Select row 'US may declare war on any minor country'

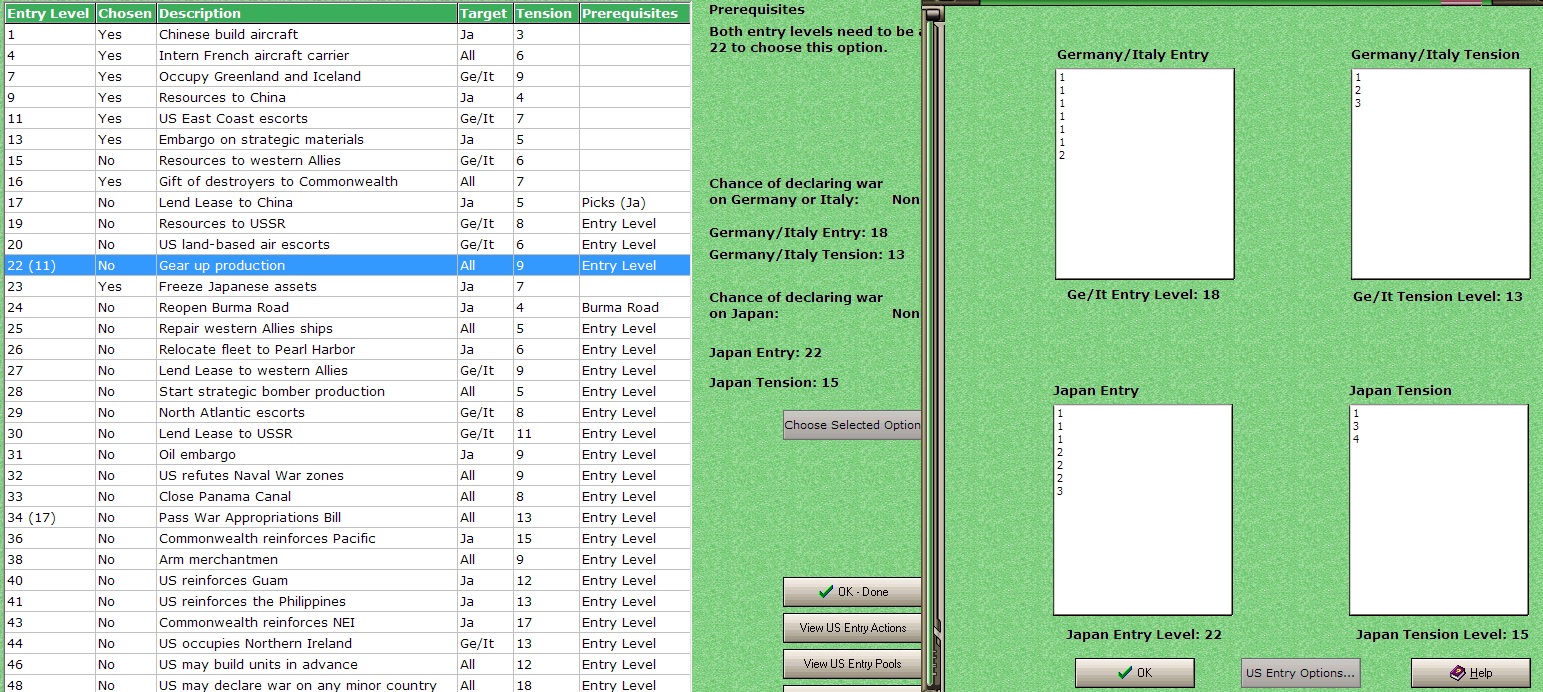point(347,684)
